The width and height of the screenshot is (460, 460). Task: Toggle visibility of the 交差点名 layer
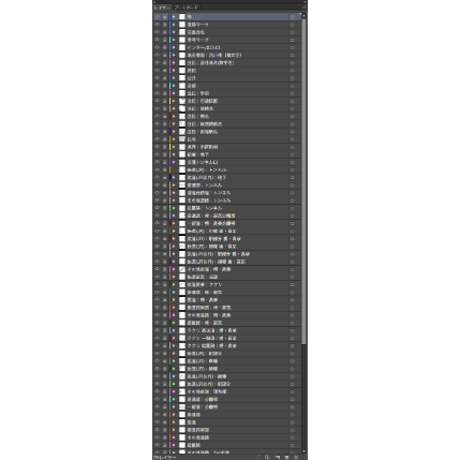tap(157, 32)
